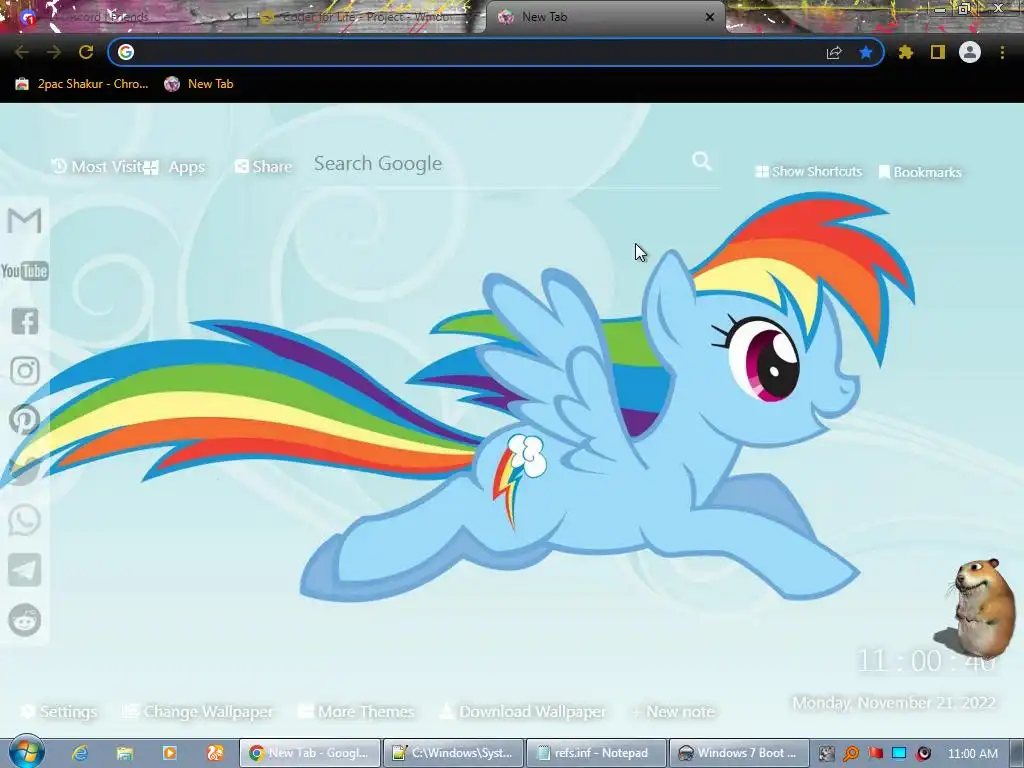Click the red flag tray icon
Image resolution: width=1024 pixels, height=768 pixels.
pos(875,753)
